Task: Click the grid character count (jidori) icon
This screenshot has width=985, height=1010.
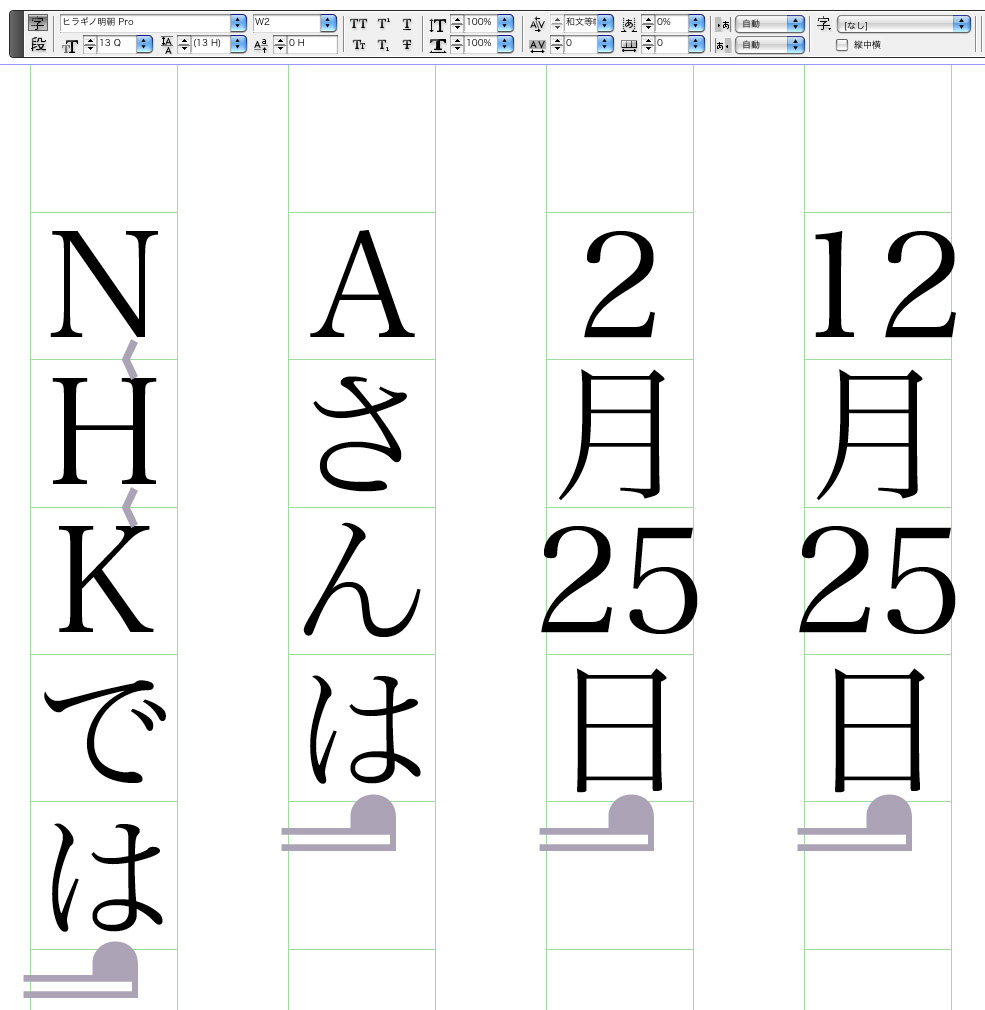Action: pos(629,45)
